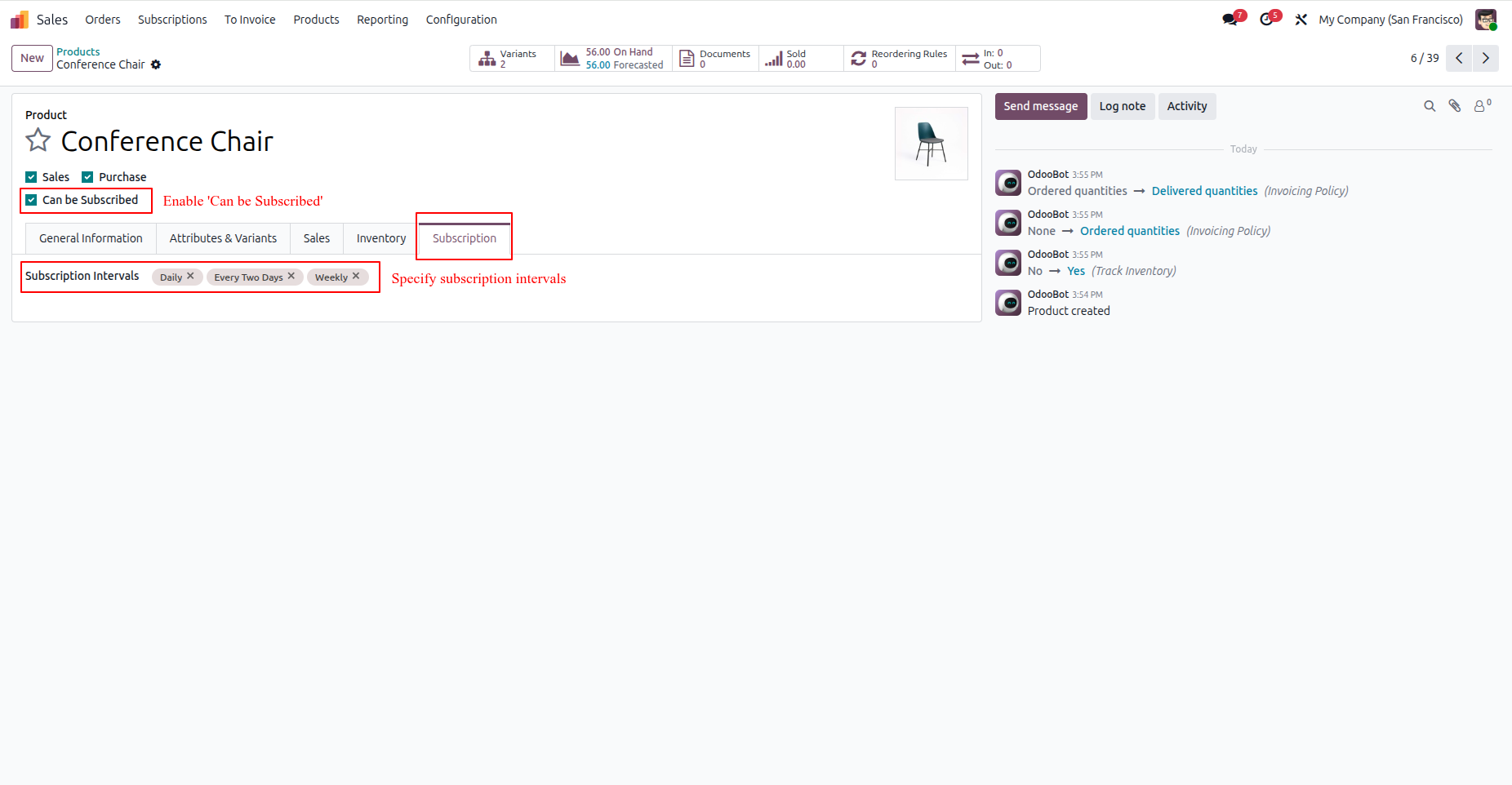The height and width of the screenshot is (785, 1512).
Task: Edit the Conference Chair name field
Action: click(x=167, y=141)
